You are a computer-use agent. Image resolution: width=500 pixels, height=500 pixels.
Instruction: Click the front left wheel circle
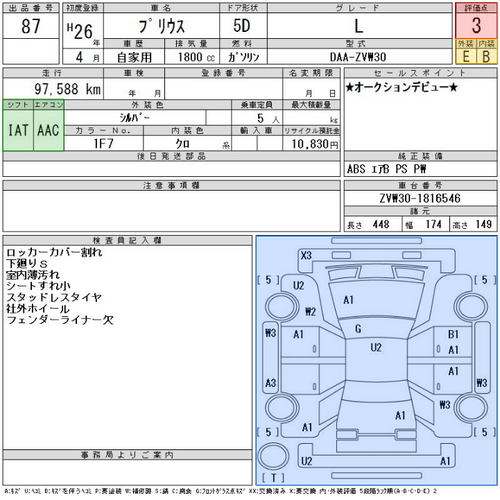click(x=282, y=308)
